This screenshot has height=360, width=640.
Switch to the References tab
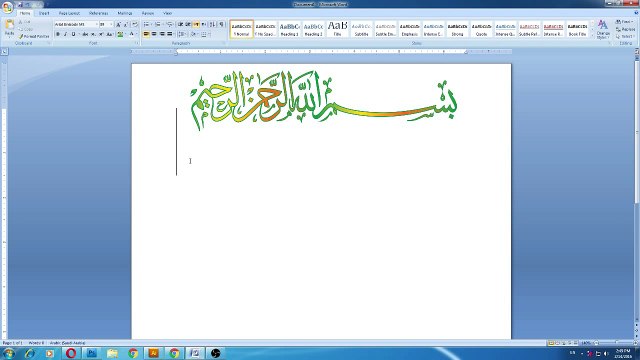pos(98,13)
